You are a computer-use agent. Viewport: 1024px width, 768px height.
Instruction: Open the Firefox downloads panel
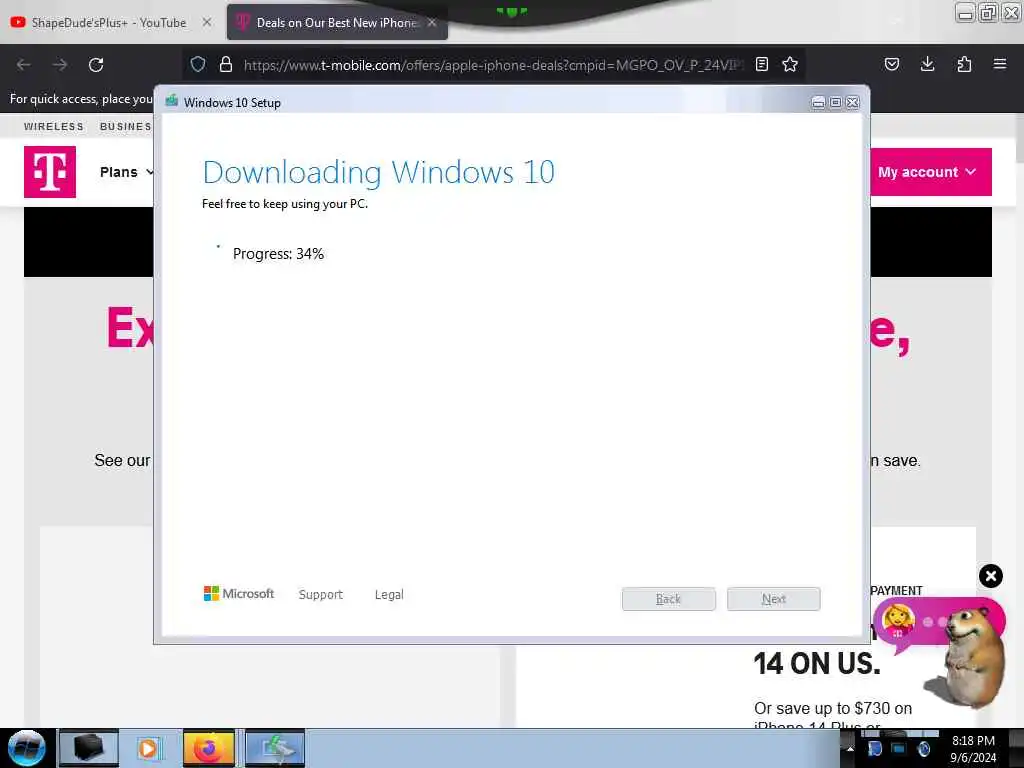[x=927, y=64]
